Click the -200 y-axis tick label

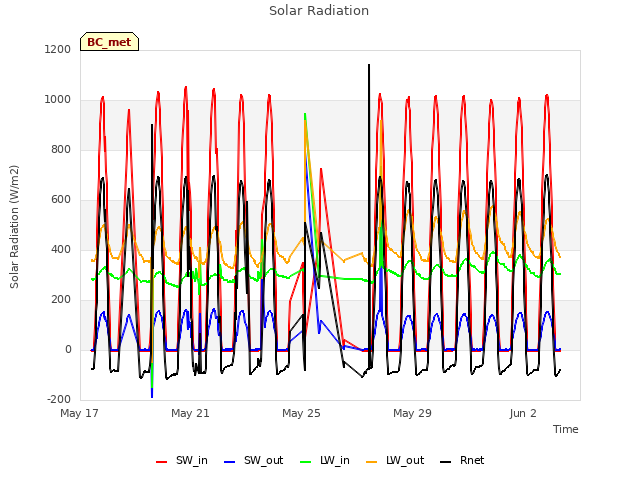point(59,400)
